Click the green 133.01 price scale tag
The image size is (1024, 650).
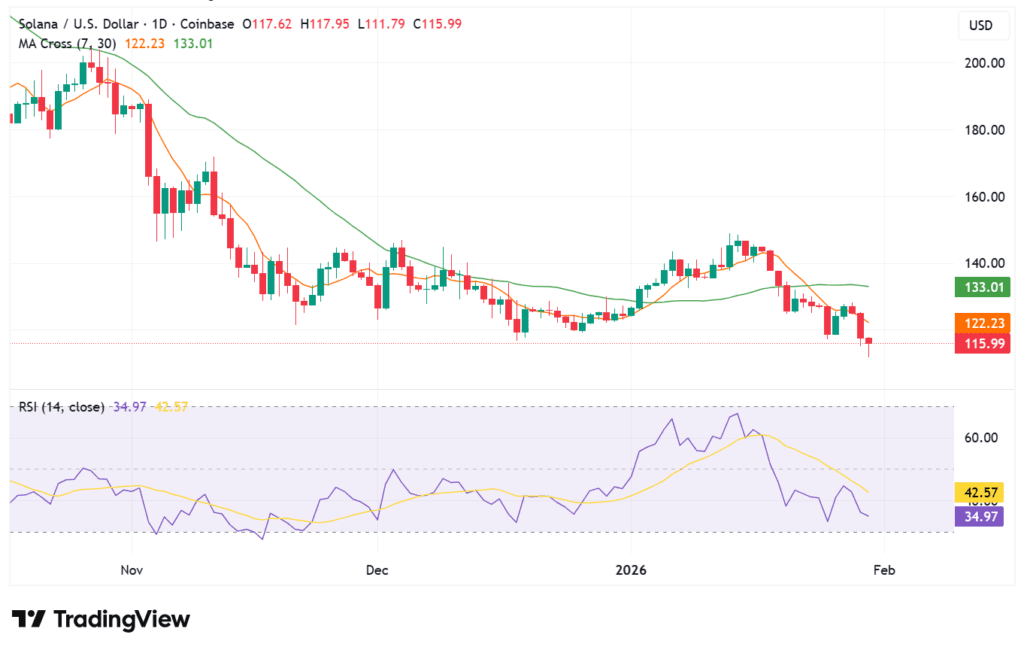pyautogui.click(x=981, y=287)
